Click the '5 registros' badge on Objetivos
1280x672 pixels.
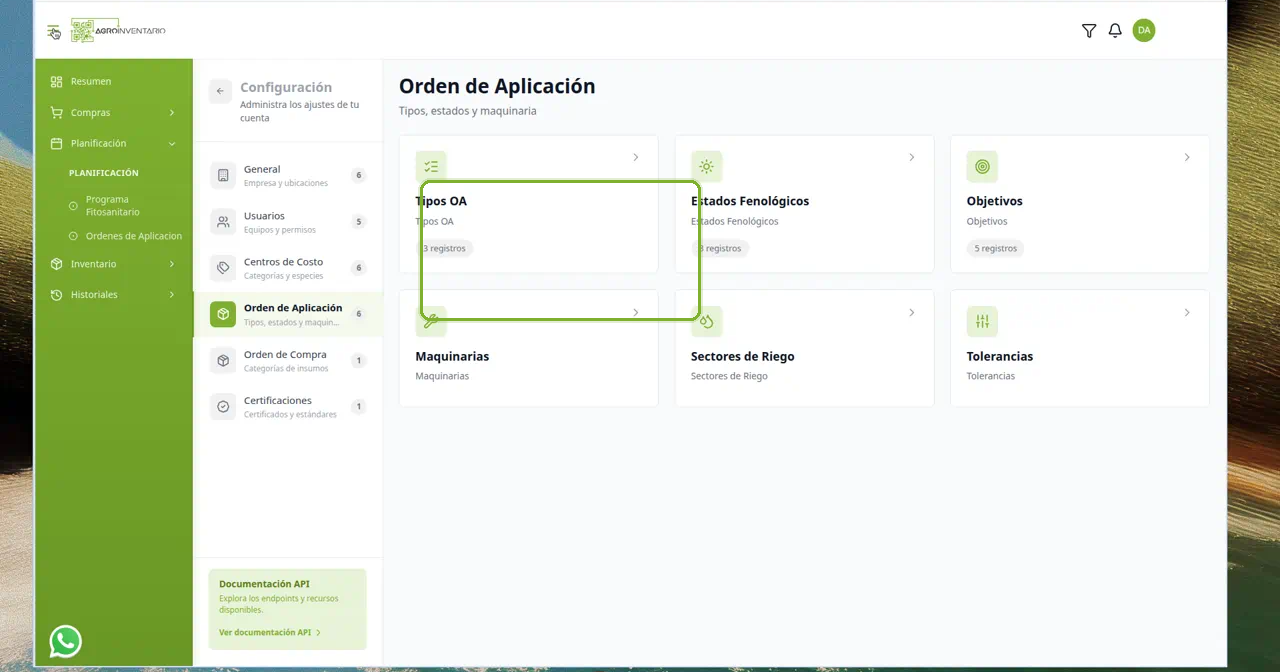[996, 248]
